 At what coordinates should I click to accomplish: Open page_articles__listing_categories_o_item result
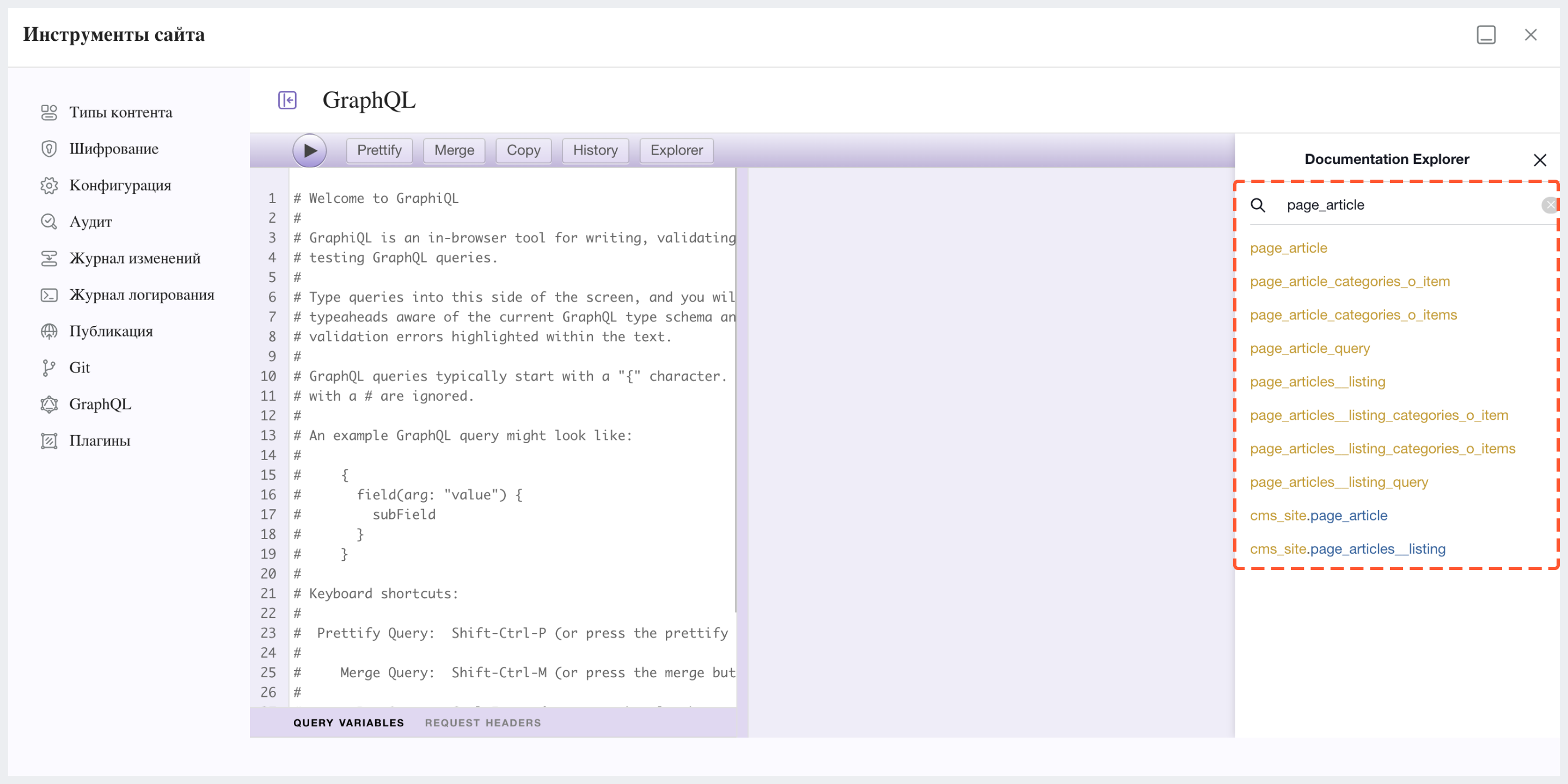pos(1379,415)
